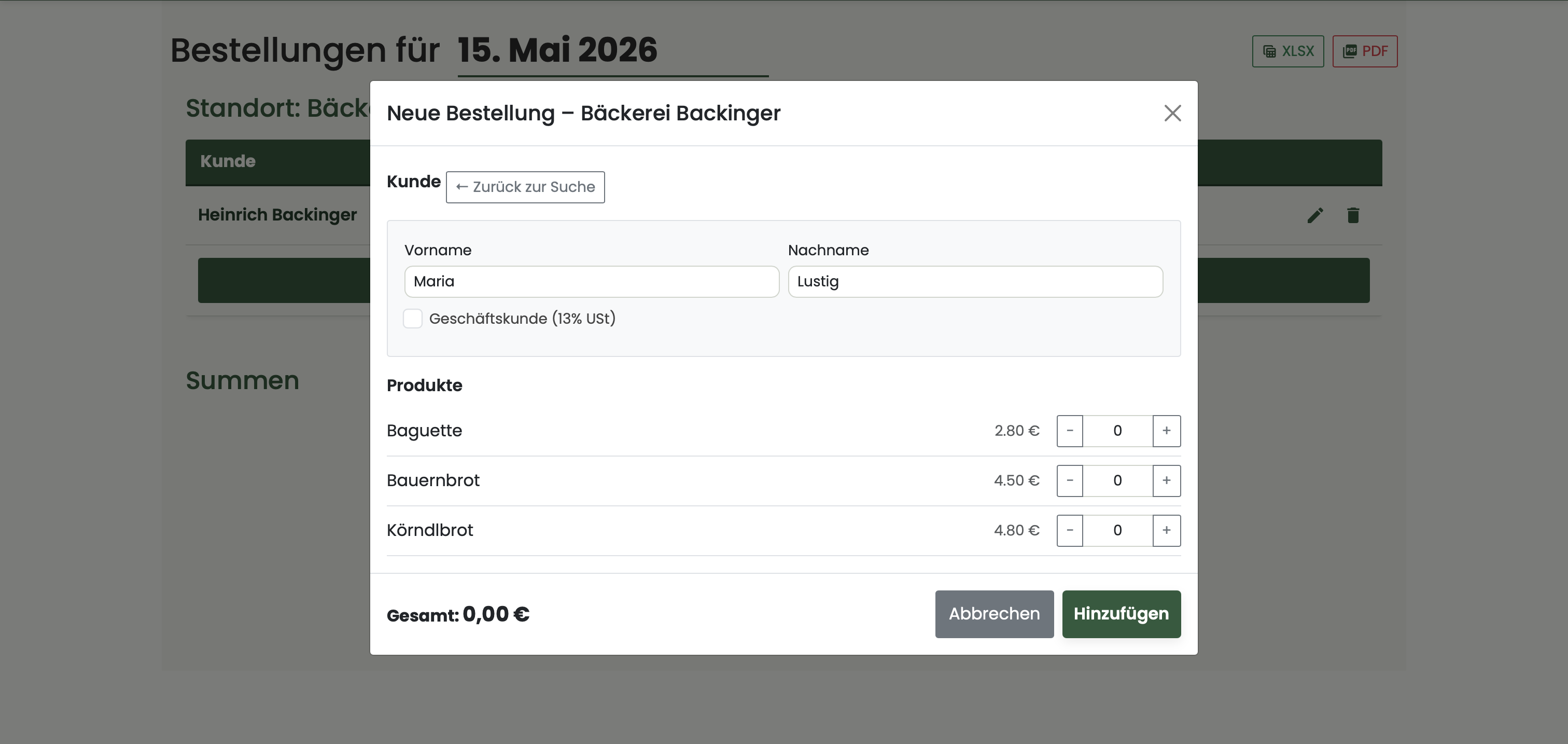
Task: Click the Vorname field containing Maria
Action: (x=592, y=281)
